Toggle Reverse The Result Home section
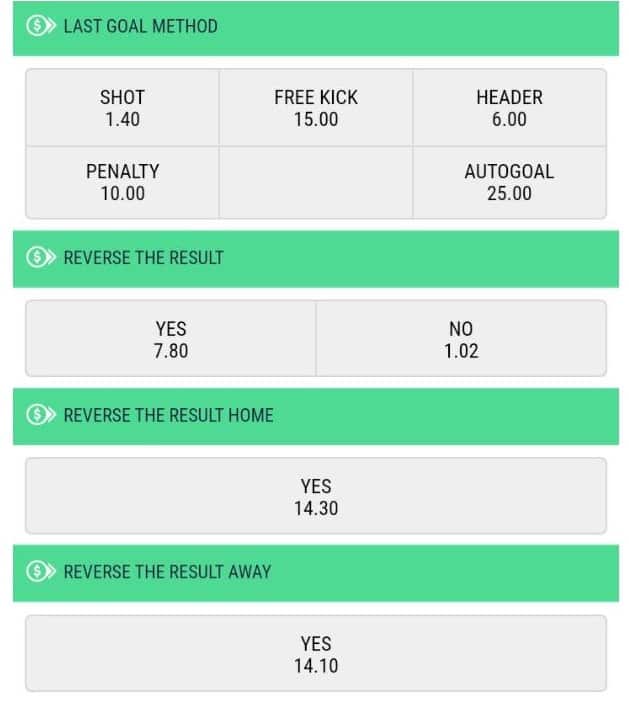This screenshot has width=629, height=704. (316, 417)
